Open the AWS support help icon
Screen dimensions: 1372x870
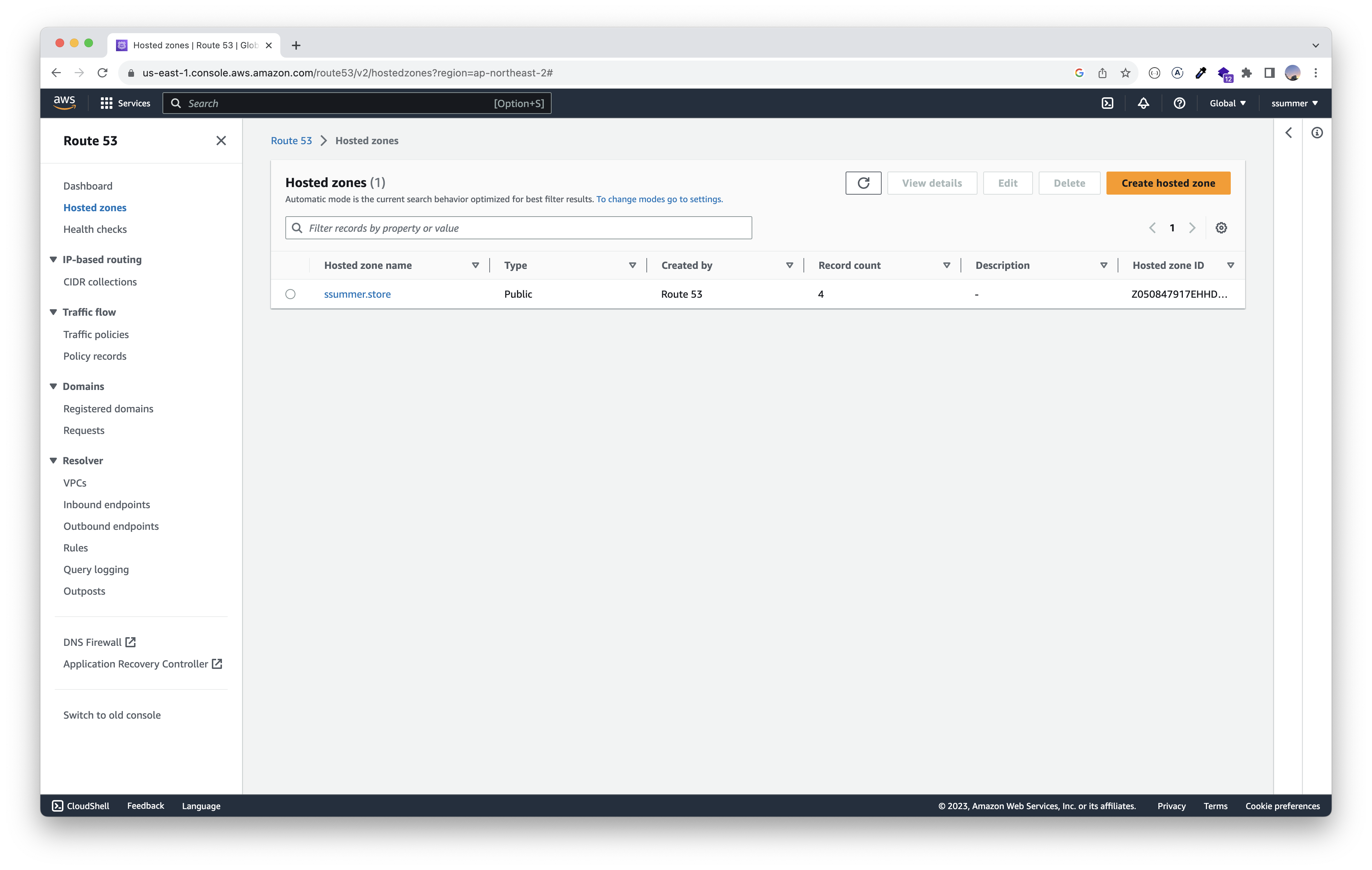[1179, 103]
